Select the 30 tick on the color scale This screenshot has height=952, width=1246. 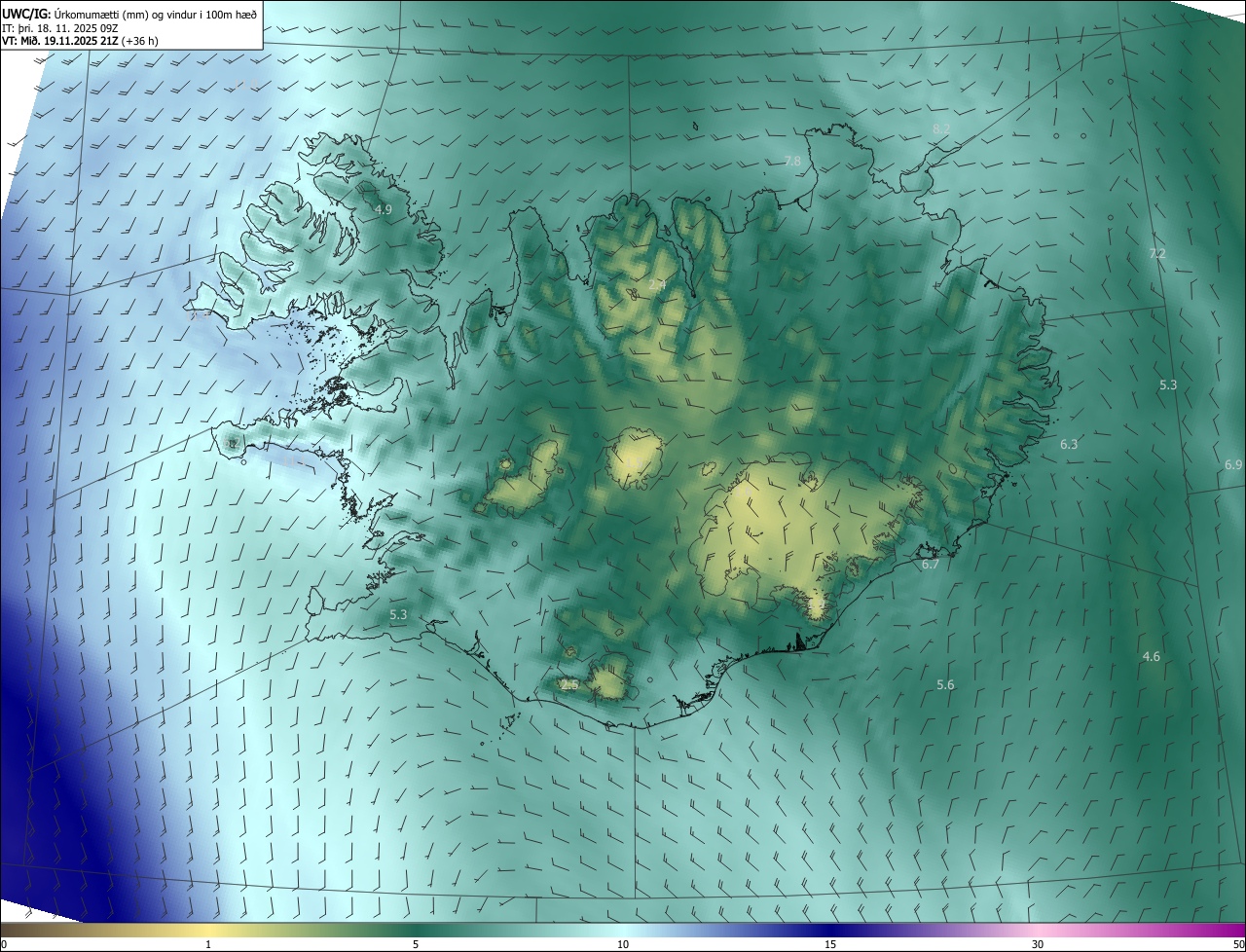[x=1038, y=945]
